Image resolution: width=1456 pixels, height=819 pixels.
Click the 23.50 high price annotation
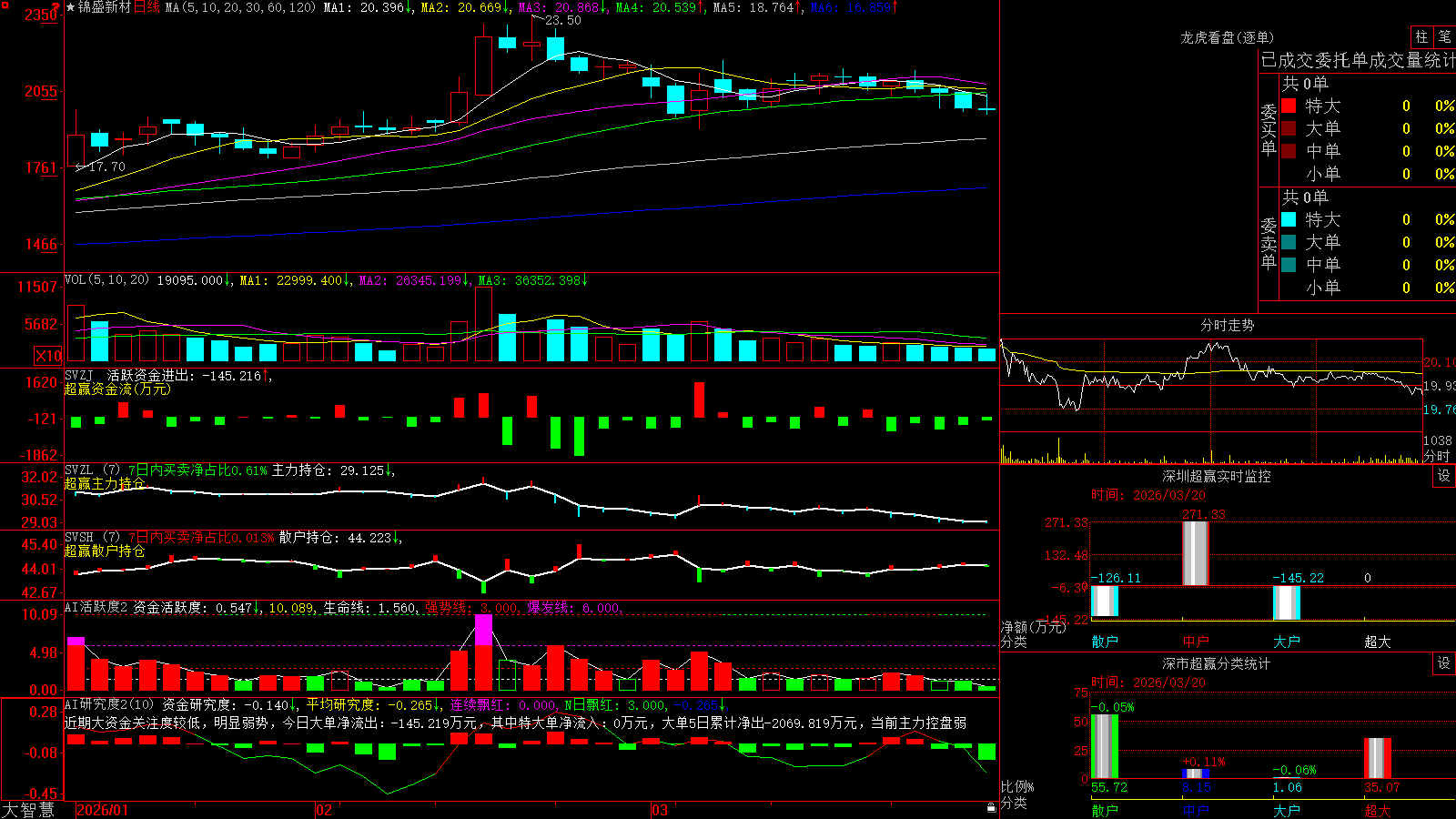pos(562,20)
